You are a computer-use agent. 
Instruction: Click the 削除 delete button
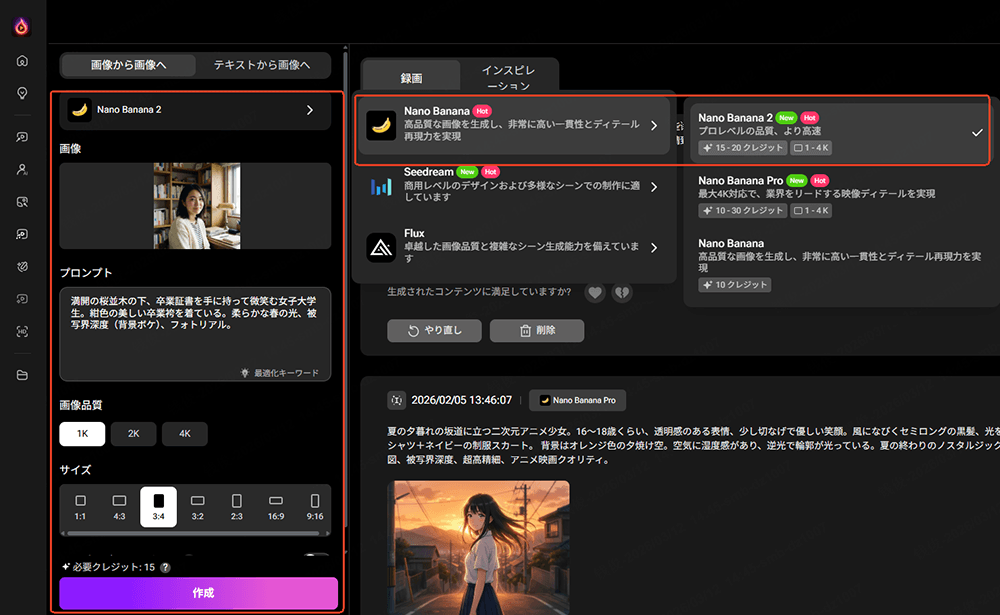[537, 331]
